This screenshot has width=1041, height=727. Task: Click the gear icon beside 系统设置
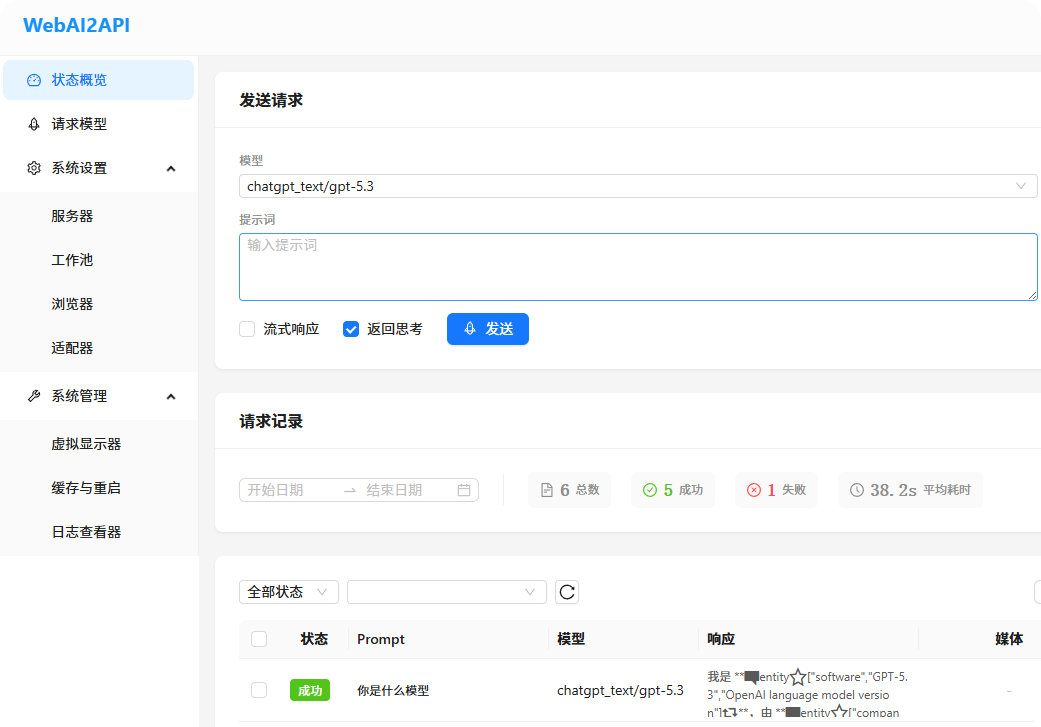(34, 168)
